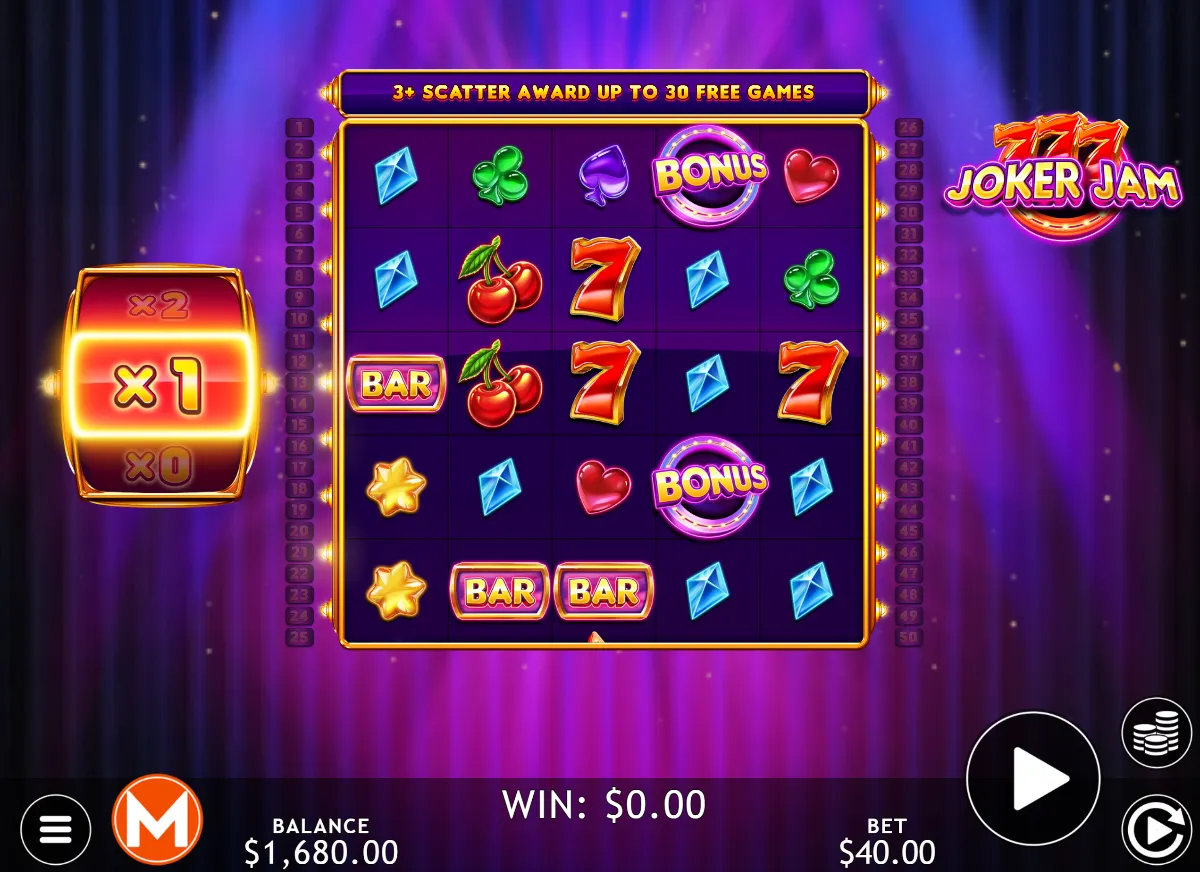1200x872 pixels.
Task: Click the orange M logo icon
Action: (x=157, y=820)
